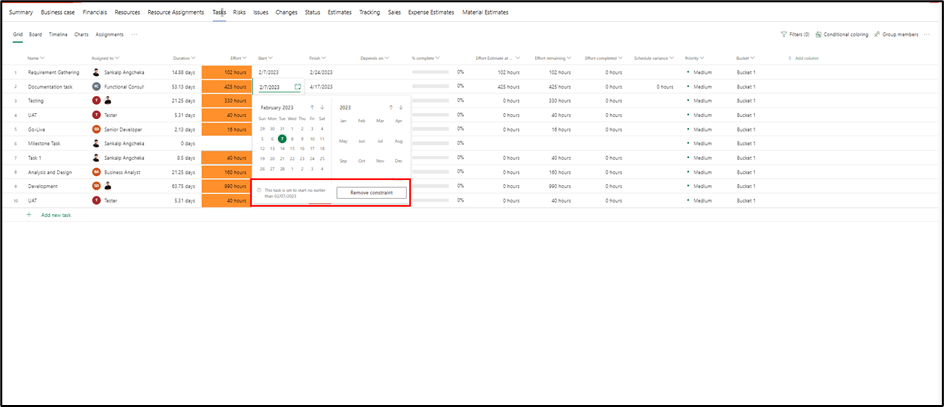
Task: Switch to the Board view tab
Action: [x=35, y=34]
